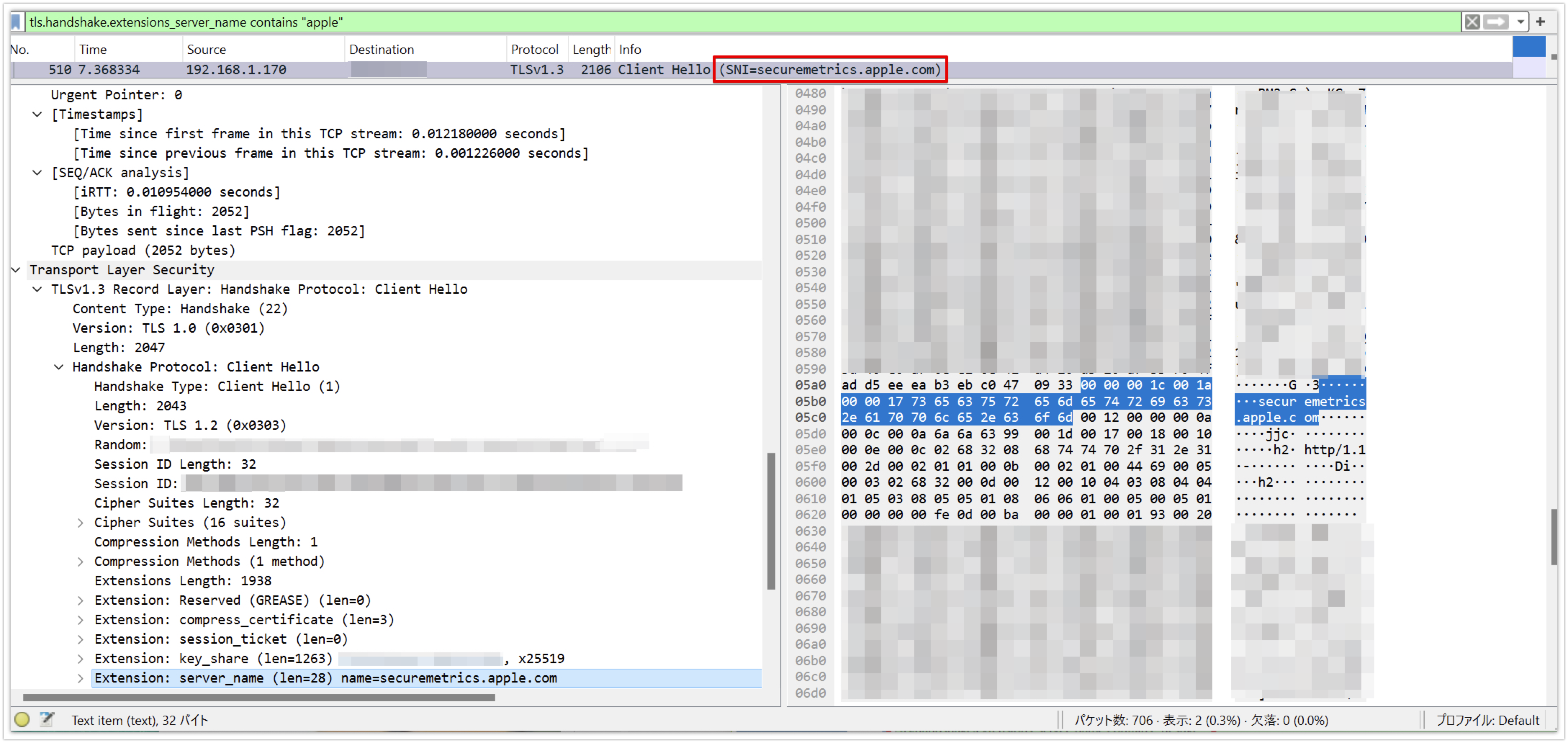Viewport: 1568px width, 743px height.
Task: Expand Extension: compress_certificate
Action: pyautogui.click(x=80, y=620)
